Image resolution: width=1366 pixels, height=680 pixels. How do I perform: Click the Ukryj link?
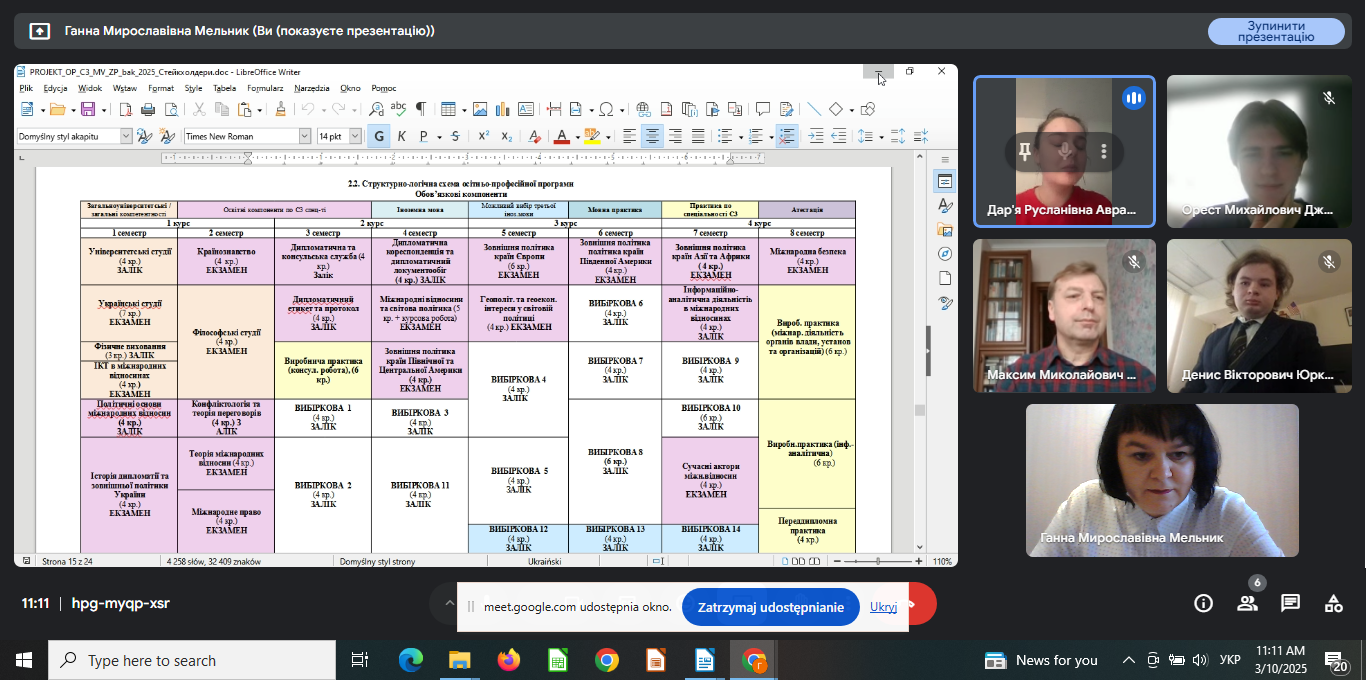coord(883,607)
